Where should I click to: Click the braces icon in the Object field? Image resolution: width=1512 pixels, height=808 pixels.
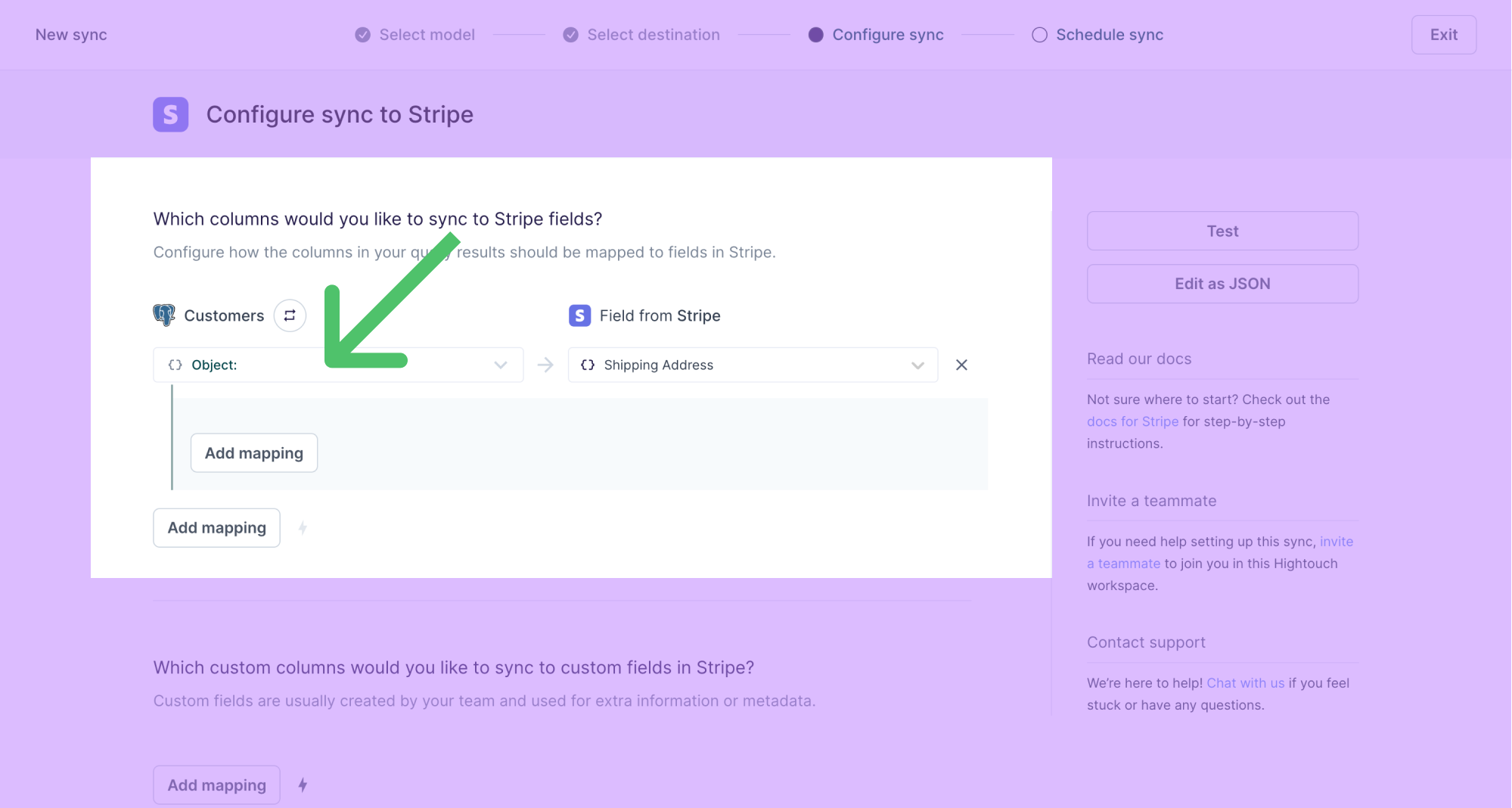point(175,365)
